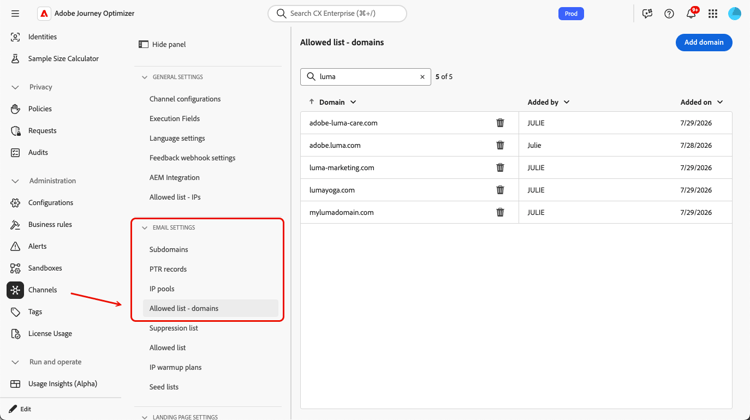Open the app switcher grid icon
Screen dimensions: 750x420
(x=713, y=13)
